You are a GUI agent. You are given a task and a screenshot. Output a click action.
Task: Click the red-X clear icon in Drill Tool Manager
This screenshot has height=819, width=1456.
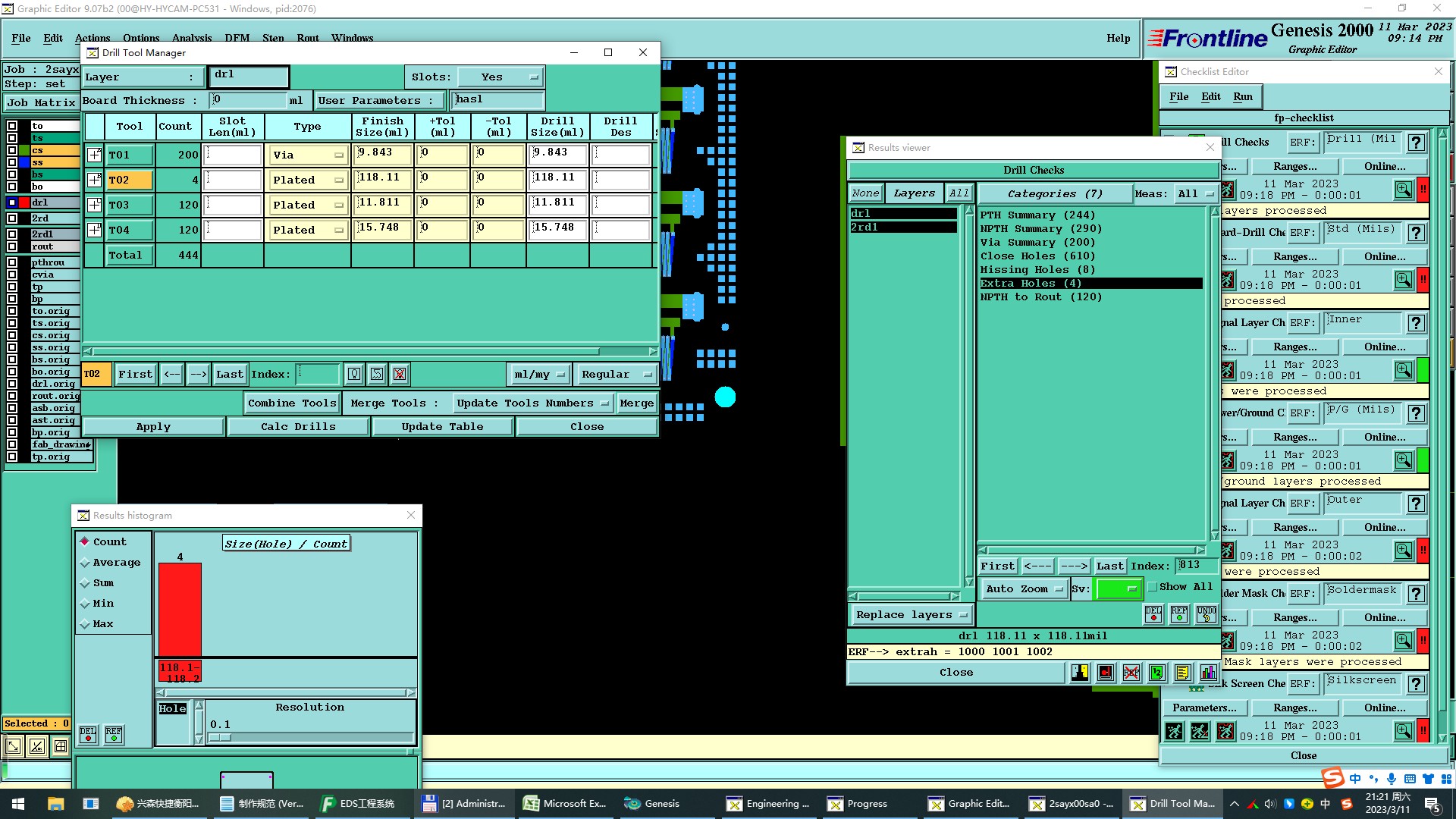[x=400, y=374]
